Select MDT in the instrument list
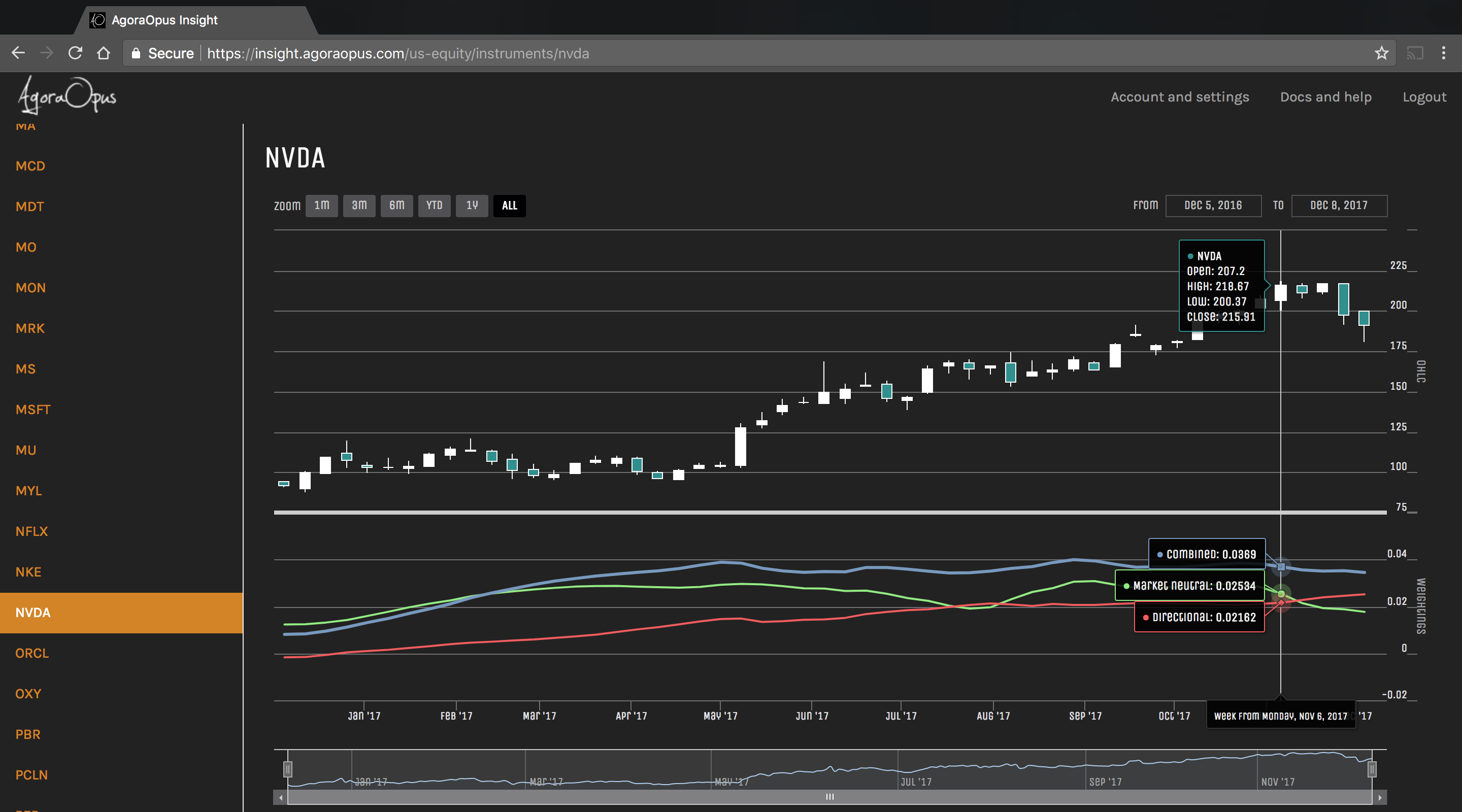1462x812 pixels. point(30,207)
